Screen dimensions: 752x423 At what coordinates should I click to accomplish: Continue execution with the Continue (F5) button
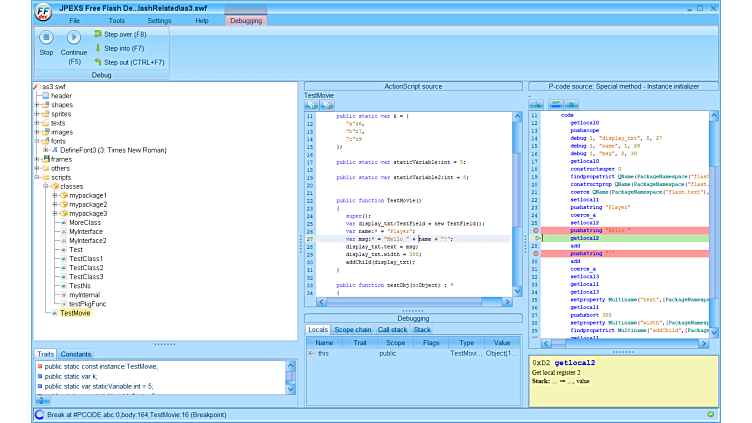(73, 47)
